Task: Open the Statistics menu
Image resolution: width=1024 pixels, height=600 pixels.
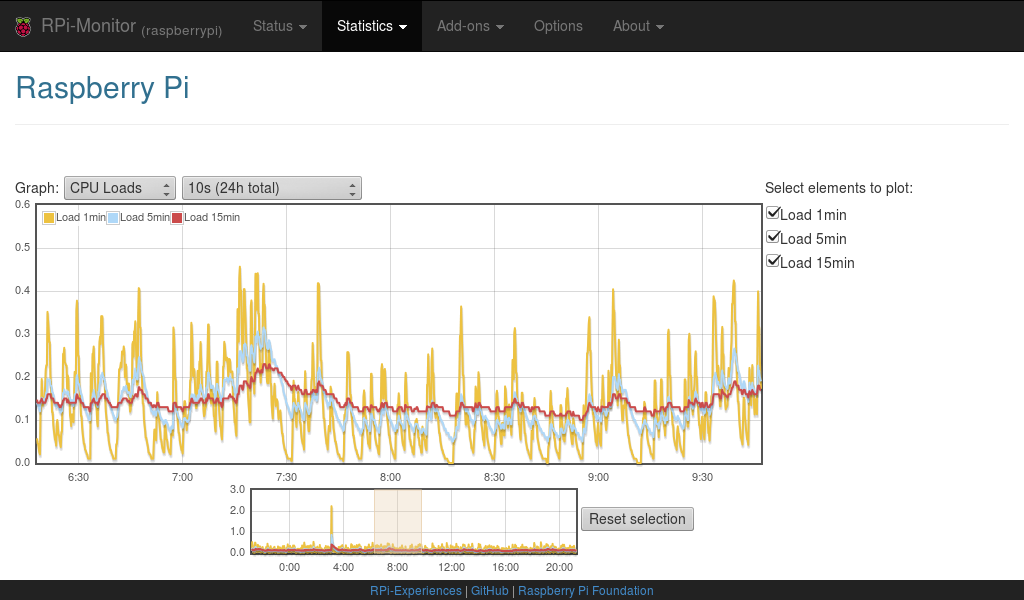Action: 371,26
